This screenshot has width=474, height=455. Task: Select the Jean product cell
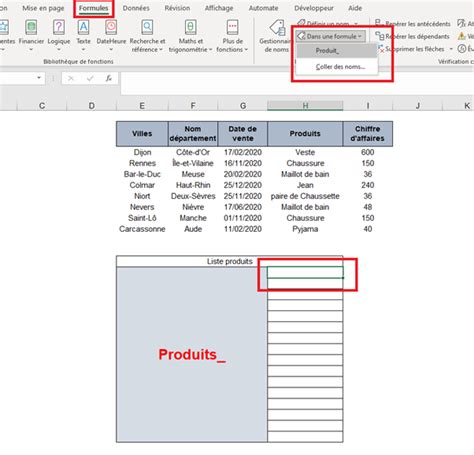[305, 185]
